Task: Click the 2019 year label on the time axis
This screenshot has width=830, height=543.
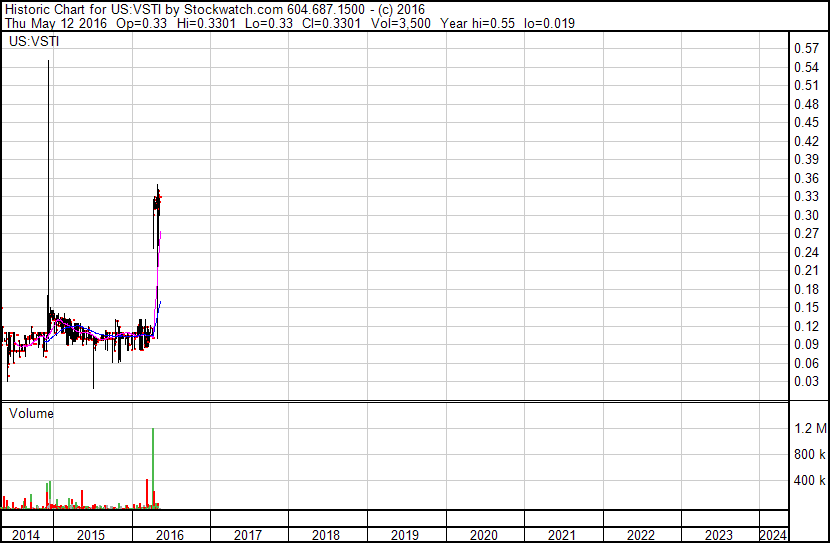Action: [x=405, y=535]
